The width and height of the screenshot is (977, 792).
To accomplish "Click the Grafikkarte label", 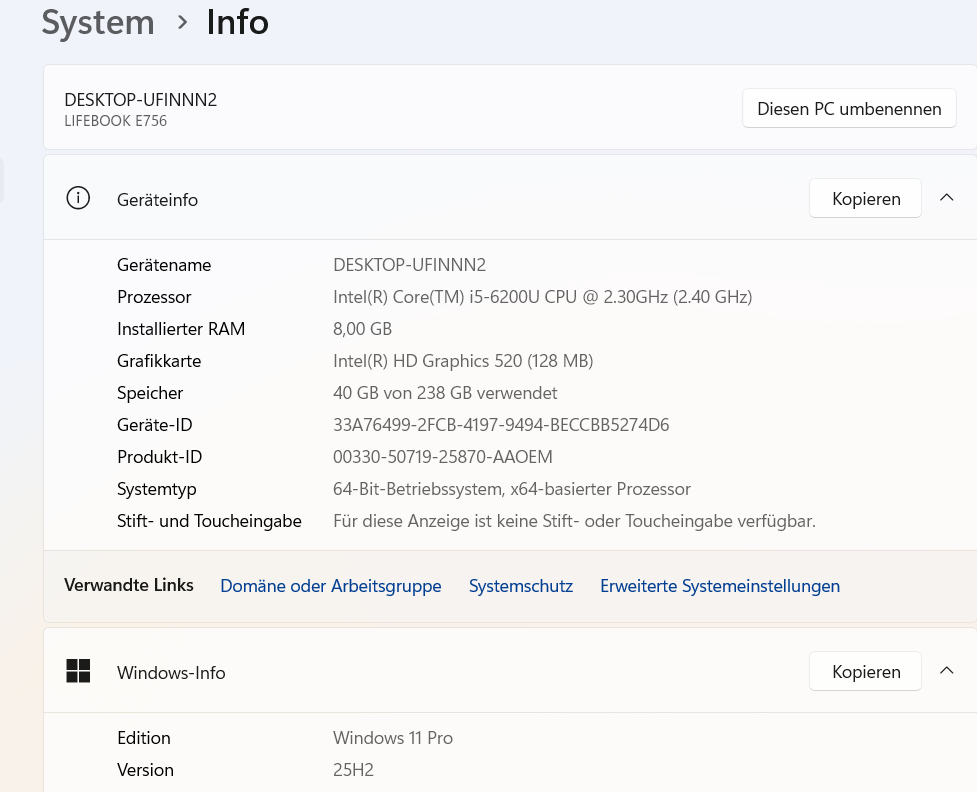I will tap(159, 361).
